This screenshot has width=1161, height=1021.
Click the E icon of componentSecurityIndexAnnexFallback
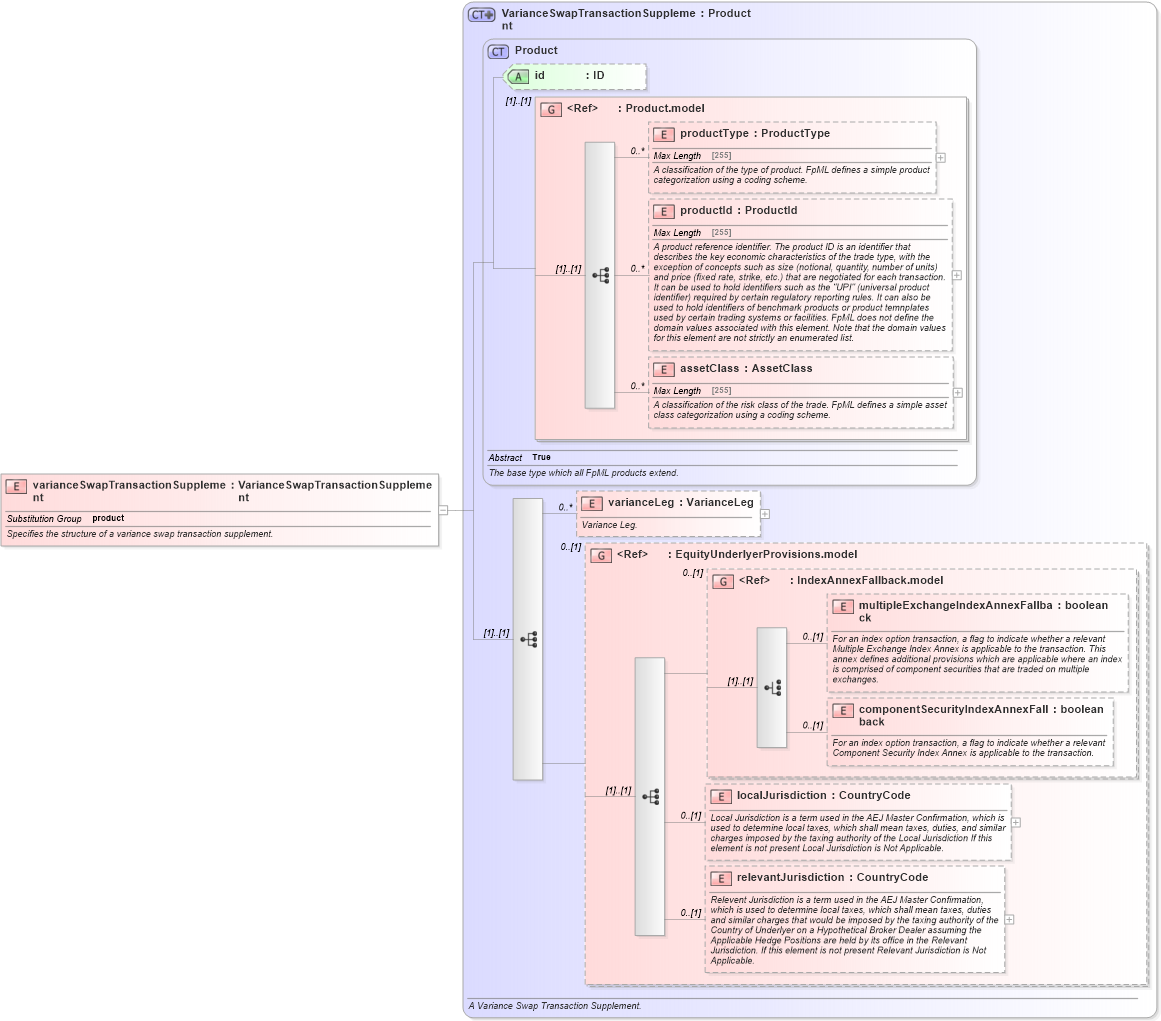click(843, 711)
